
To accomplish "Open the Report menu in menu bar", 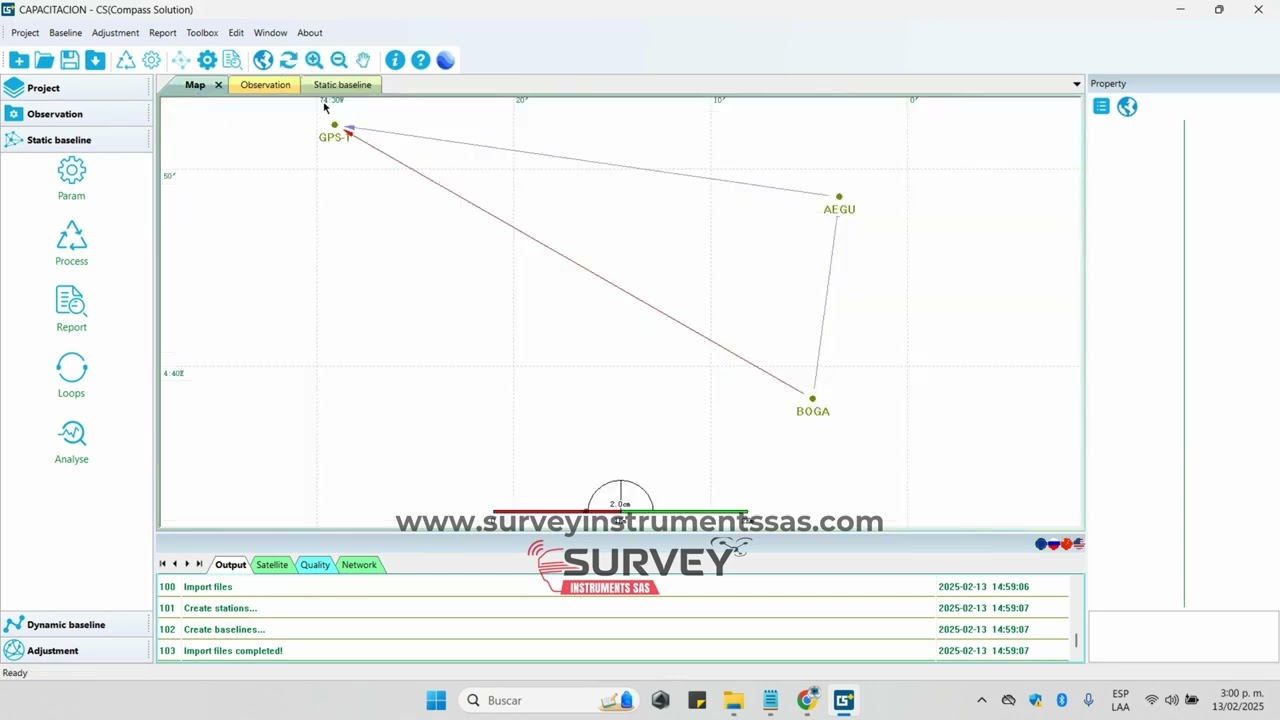I will tap(163, 33).
